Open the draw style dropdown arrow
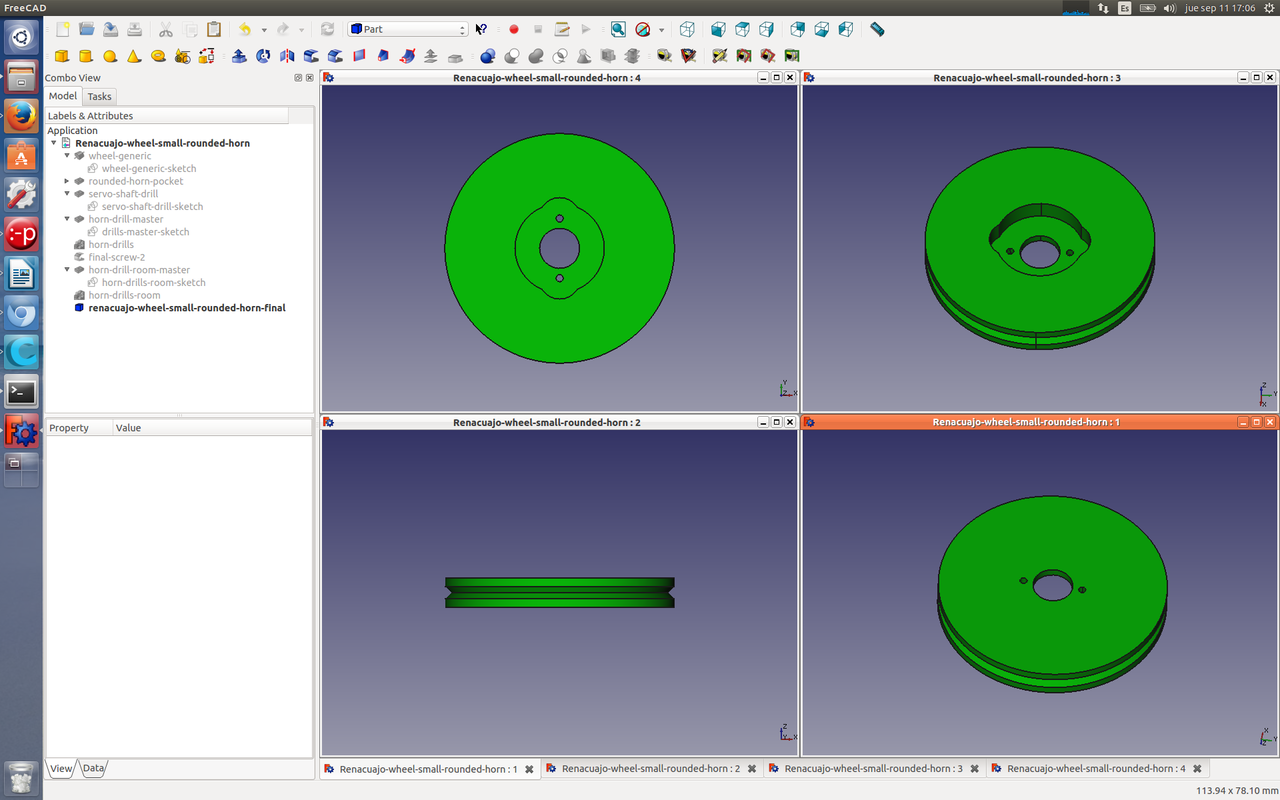1280x800 pixels. (x=661, y=30)
